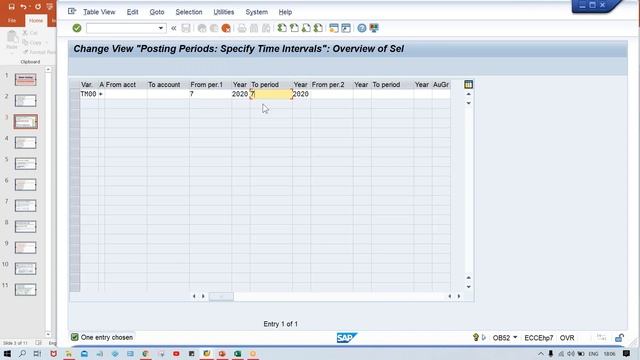The image size is (640, 360).
Task: Select PowerPoint slide 11 thumbnail
Action: 25,289
